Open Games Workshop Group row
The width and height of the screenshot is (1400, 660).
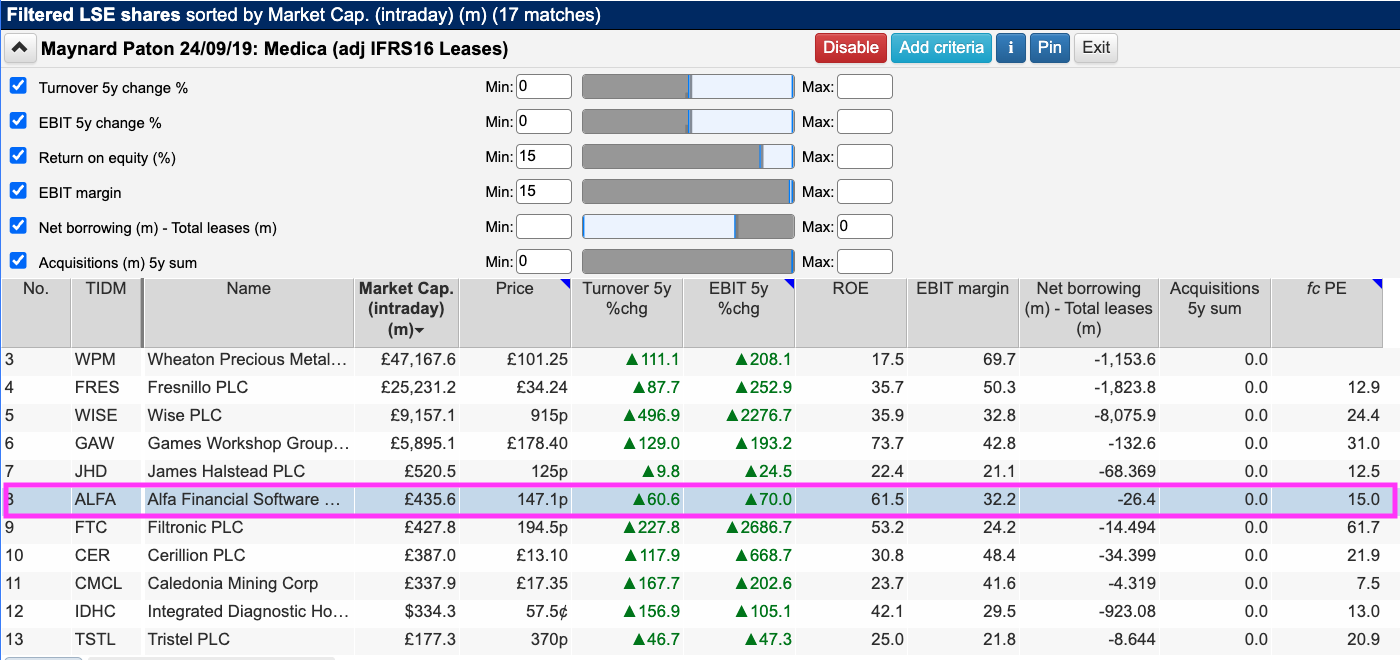point(248,443)
